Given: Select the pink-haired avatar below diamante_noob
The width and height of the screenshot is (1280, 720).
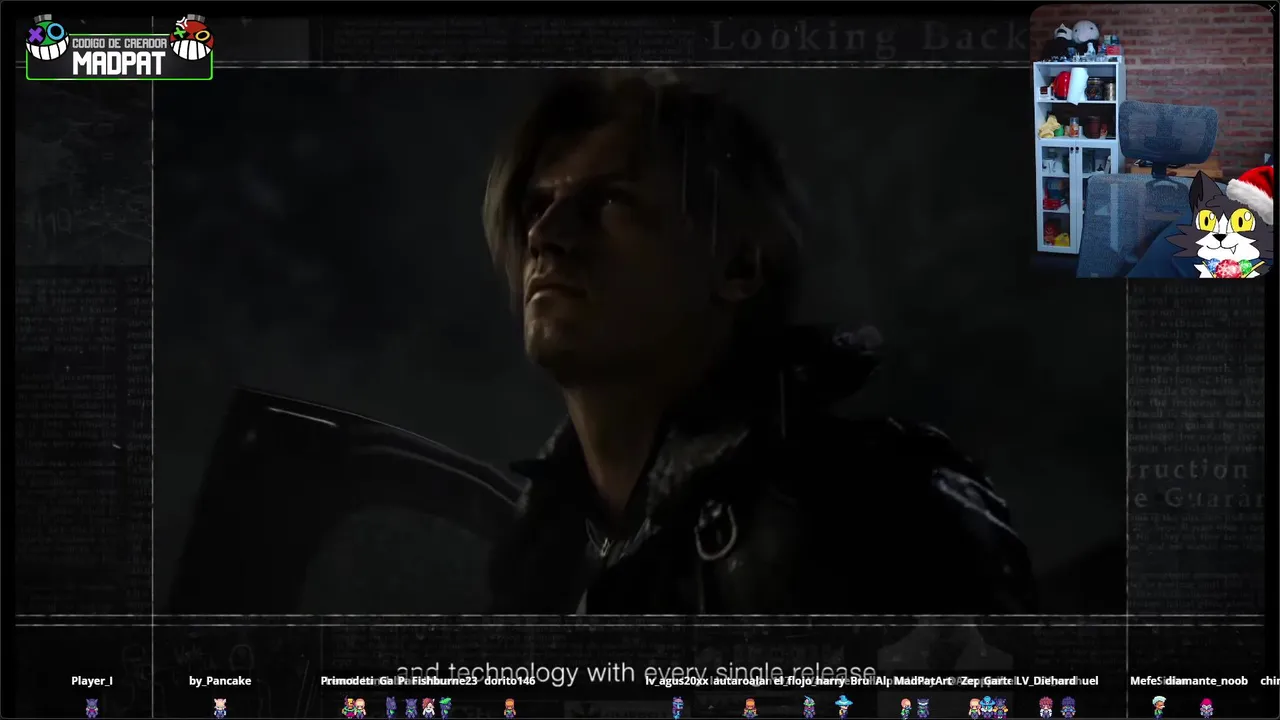Looking at the screenshot, I should pos(1207,707).
